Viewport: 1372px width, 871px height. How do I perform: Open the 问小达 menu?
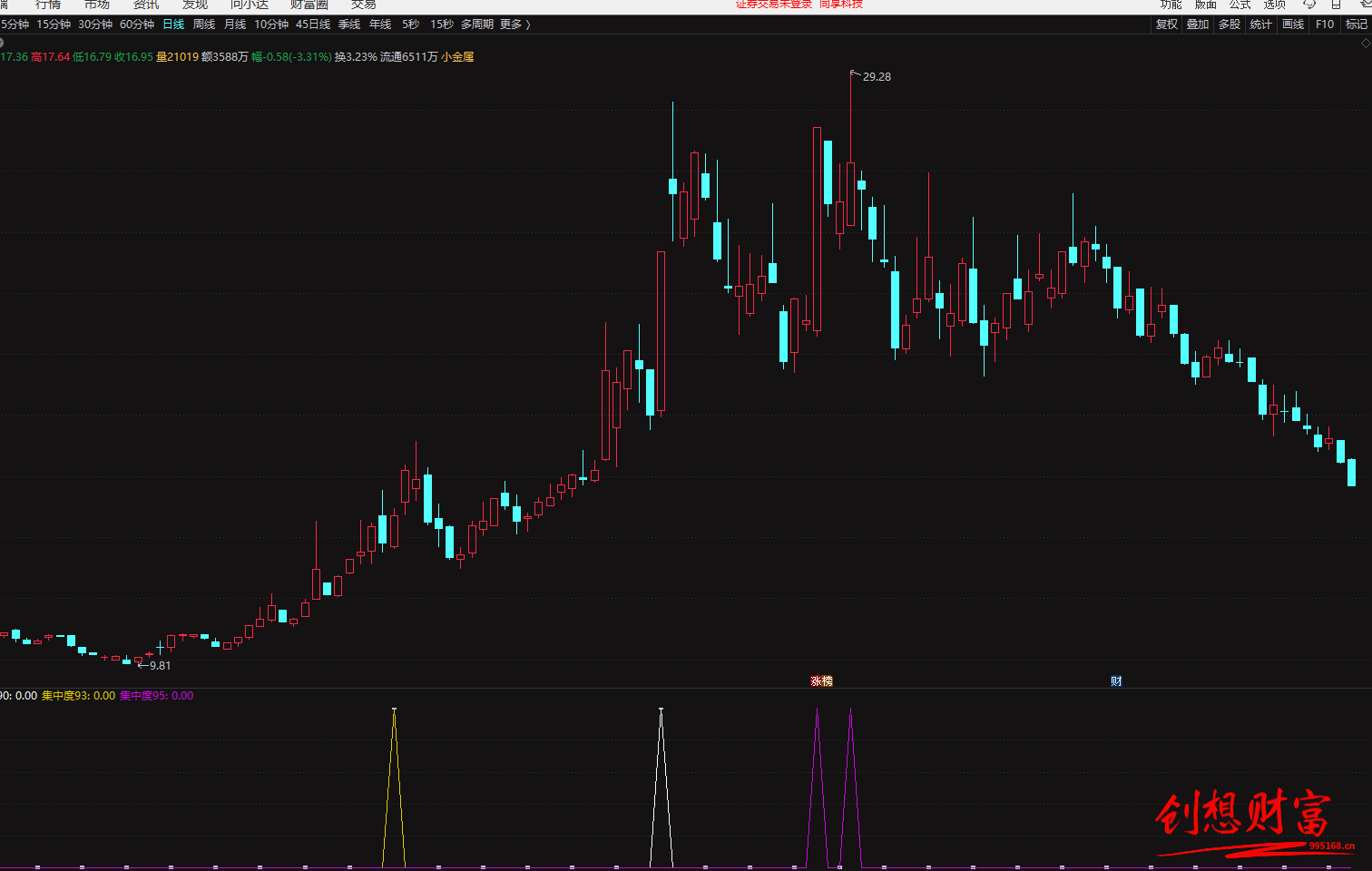pos(250,5)
